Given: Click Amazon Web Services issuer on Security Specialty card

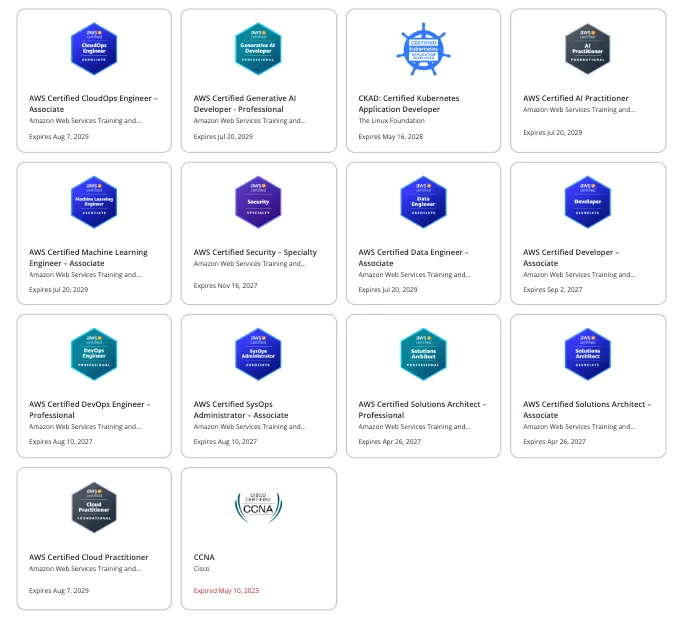Looking at the screenshot, I should [x=250, y=264].
